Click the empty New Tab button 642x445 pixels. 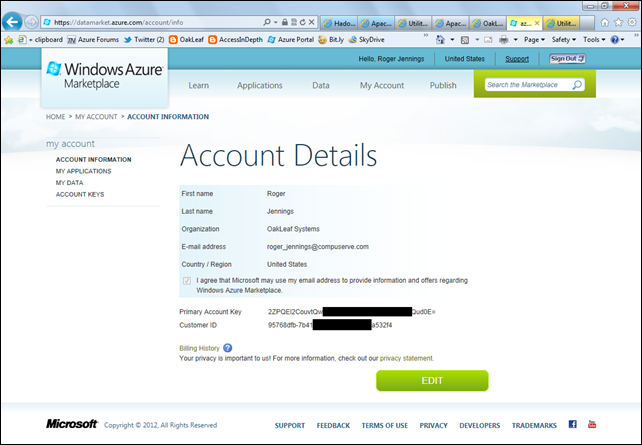(587, 23)
